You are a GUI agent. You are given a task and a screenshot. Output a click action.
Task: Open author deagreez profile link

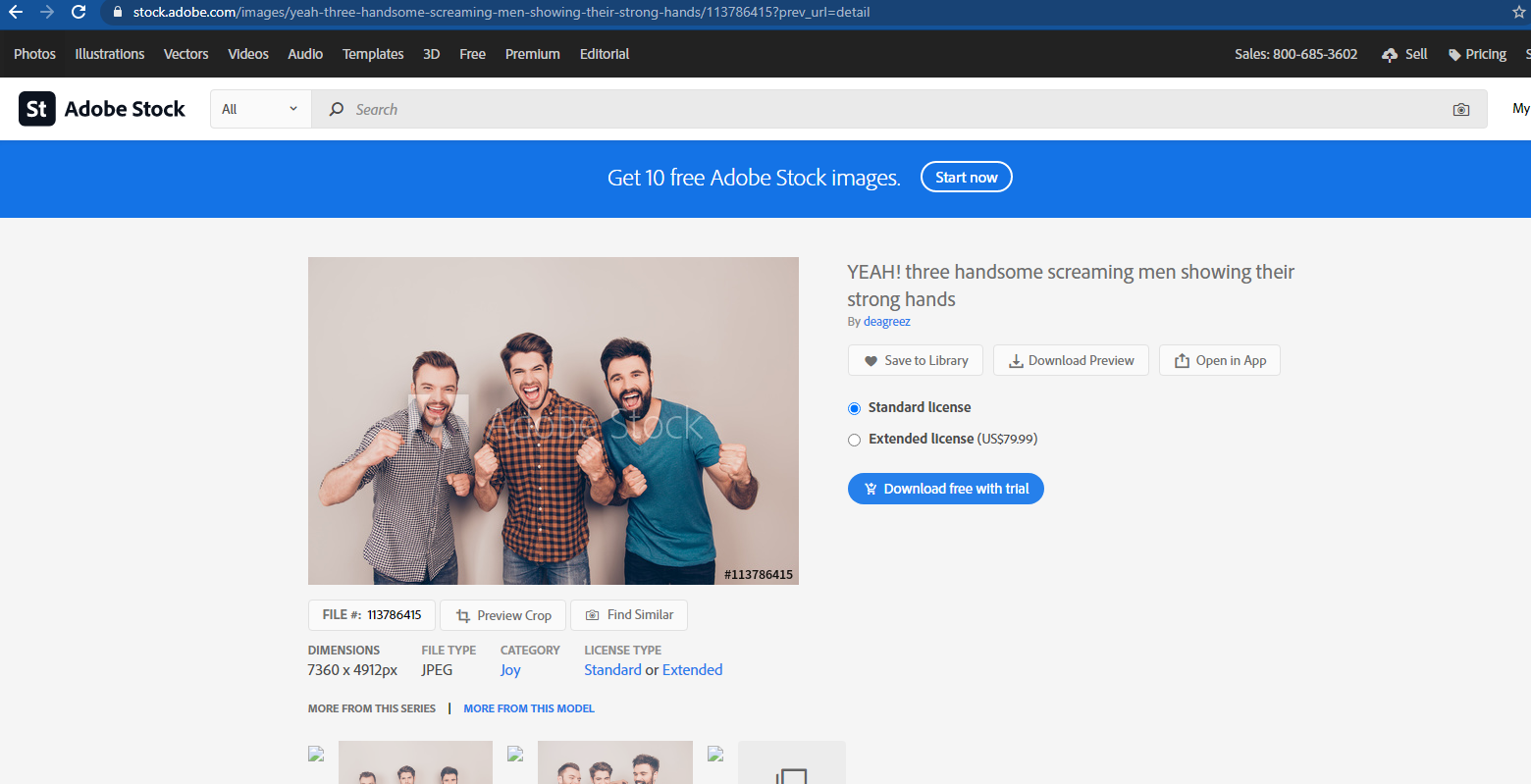[x=887, y=322]
